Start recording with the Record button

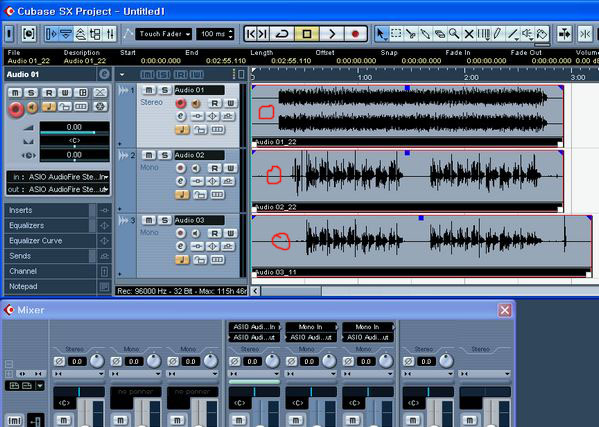(x=355, y=34)
